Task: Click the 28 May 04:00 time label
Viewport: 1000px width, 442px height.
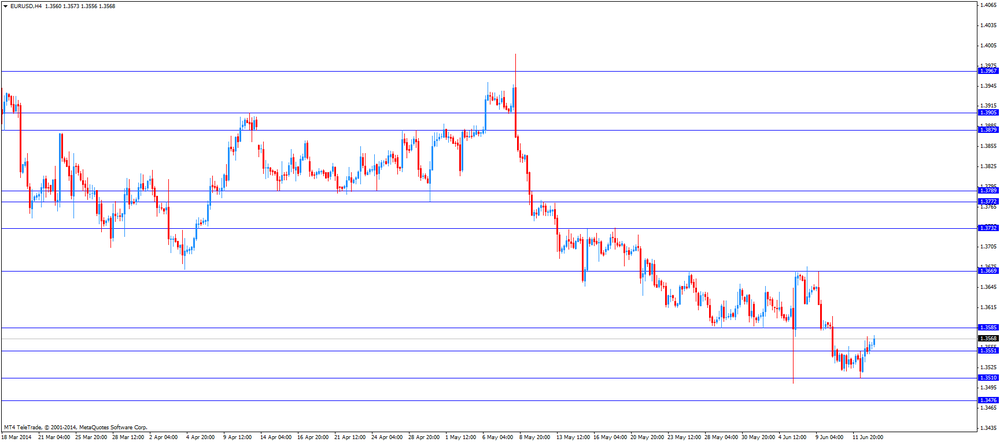Action: tap(721, 438)
